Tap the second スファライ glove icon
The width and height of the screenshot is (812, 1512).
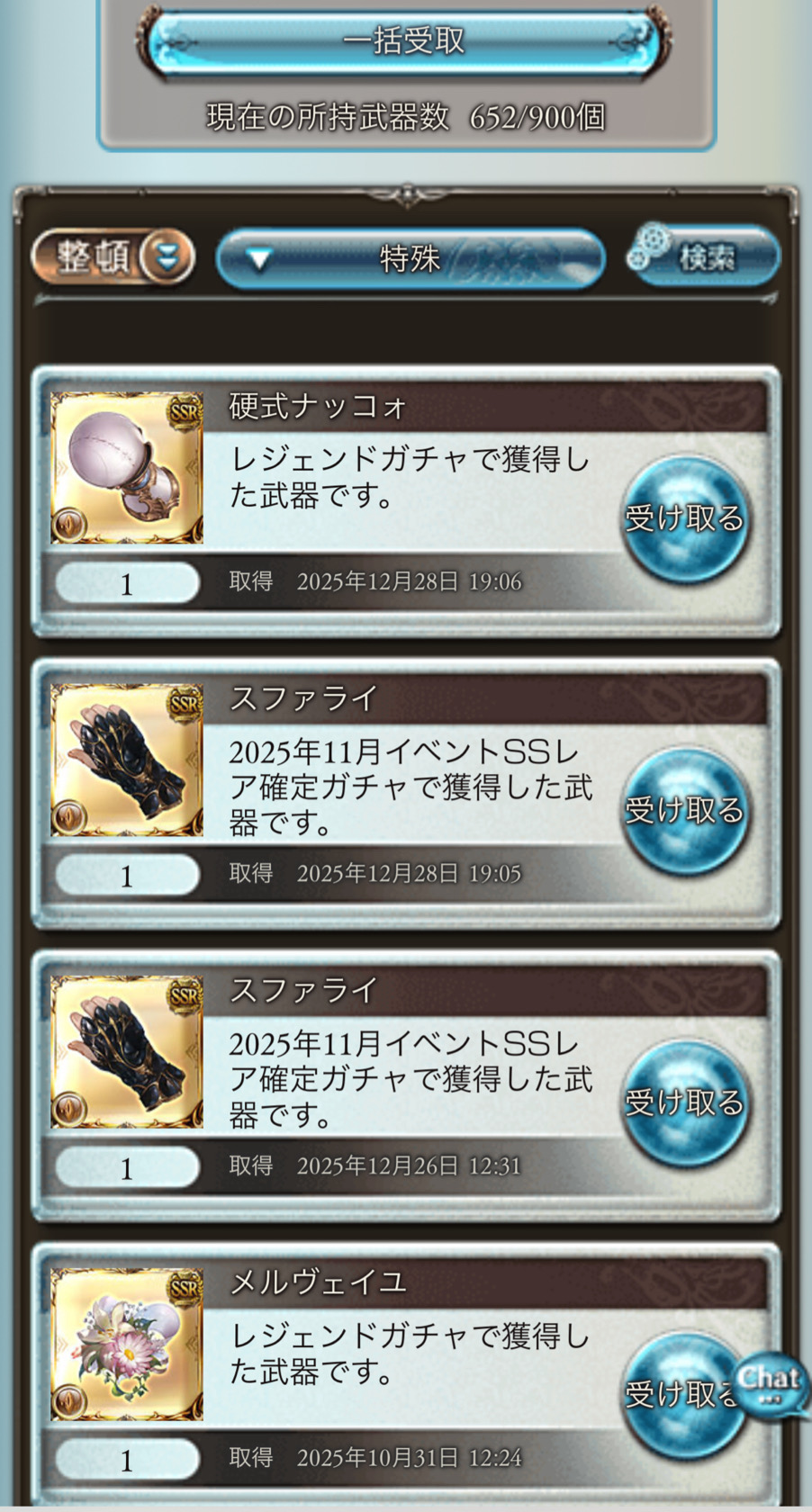click(127, 1053)
